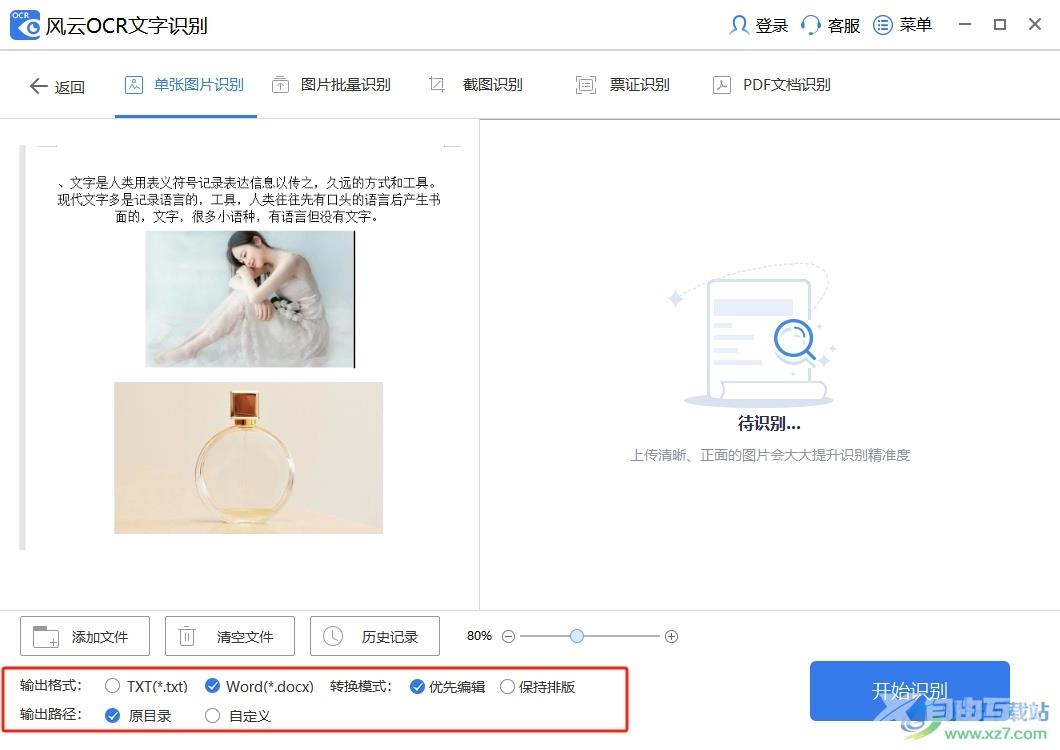This screenshot has width=1060, height=750.
Task: Switch to 图片批量识别 tab
Action: pos(331,85)
